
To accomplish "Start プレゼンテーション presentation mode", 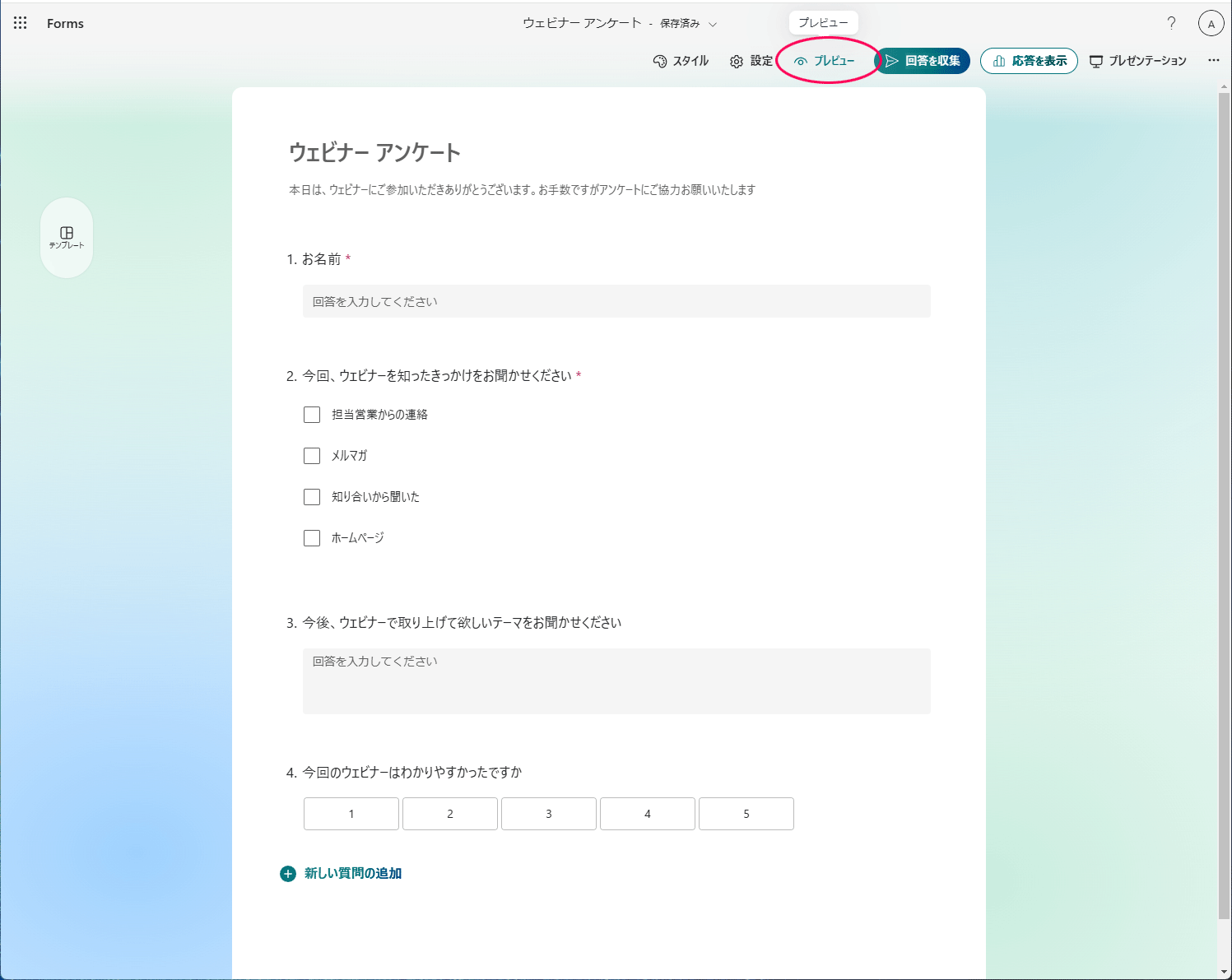I will [x=1138, y=61].
